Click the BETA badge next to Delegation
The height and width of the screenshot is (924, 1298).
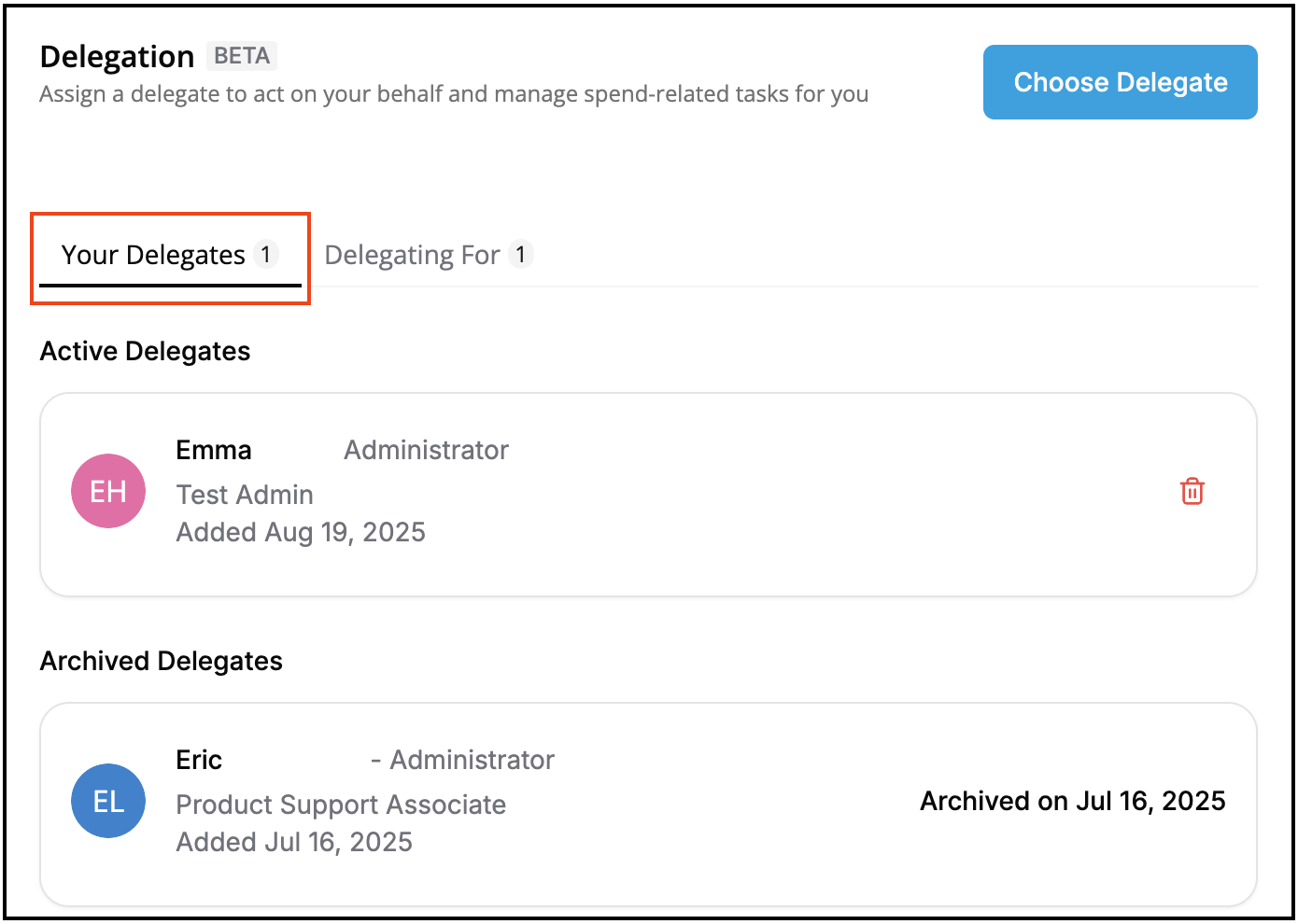pyautogui.click(x=241, y=56)
